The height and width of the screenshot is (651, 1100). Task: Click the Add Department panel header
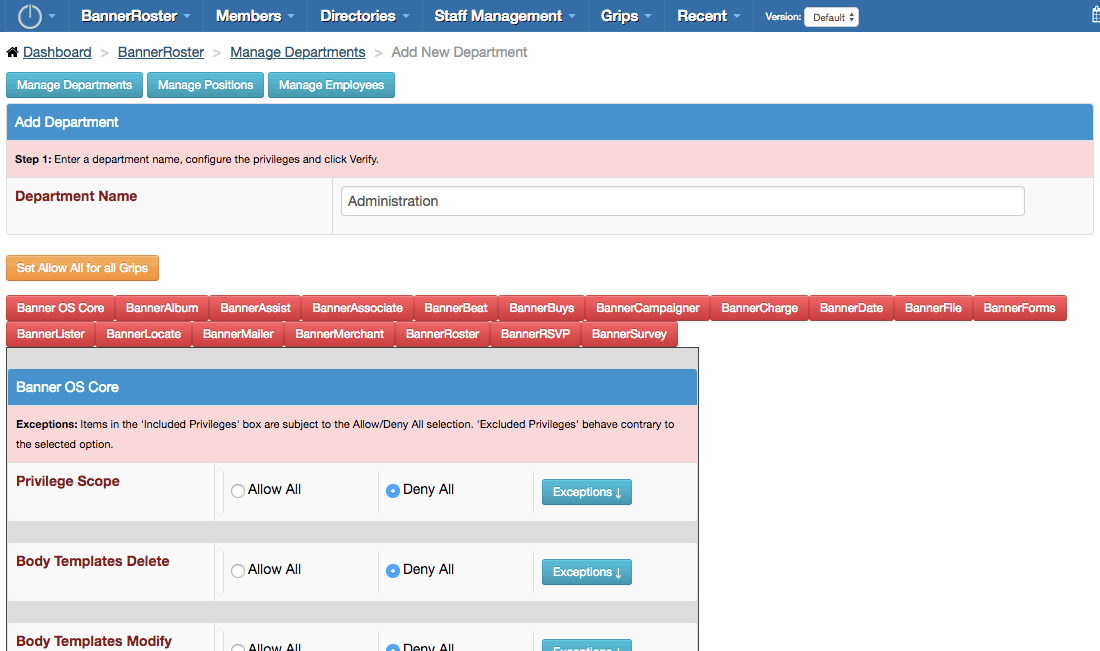coord(549,122)
